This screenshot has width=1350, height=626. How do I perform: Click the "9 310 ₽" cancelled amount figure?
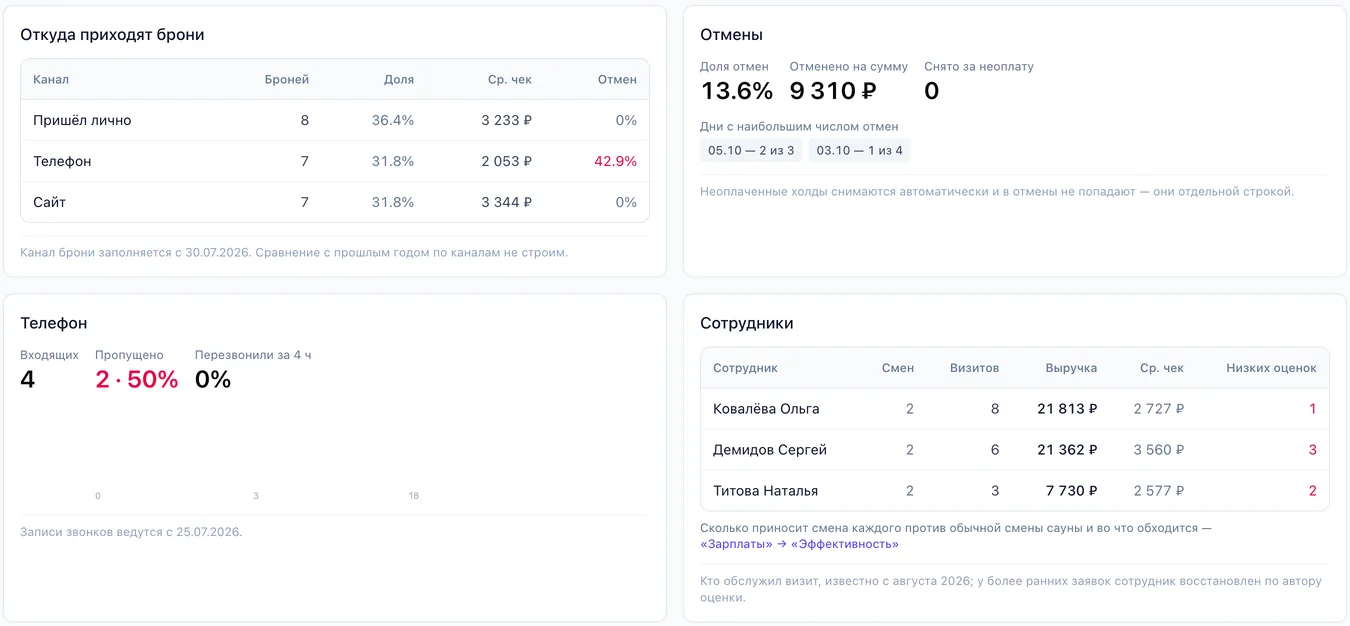click(x=833, y=91)
